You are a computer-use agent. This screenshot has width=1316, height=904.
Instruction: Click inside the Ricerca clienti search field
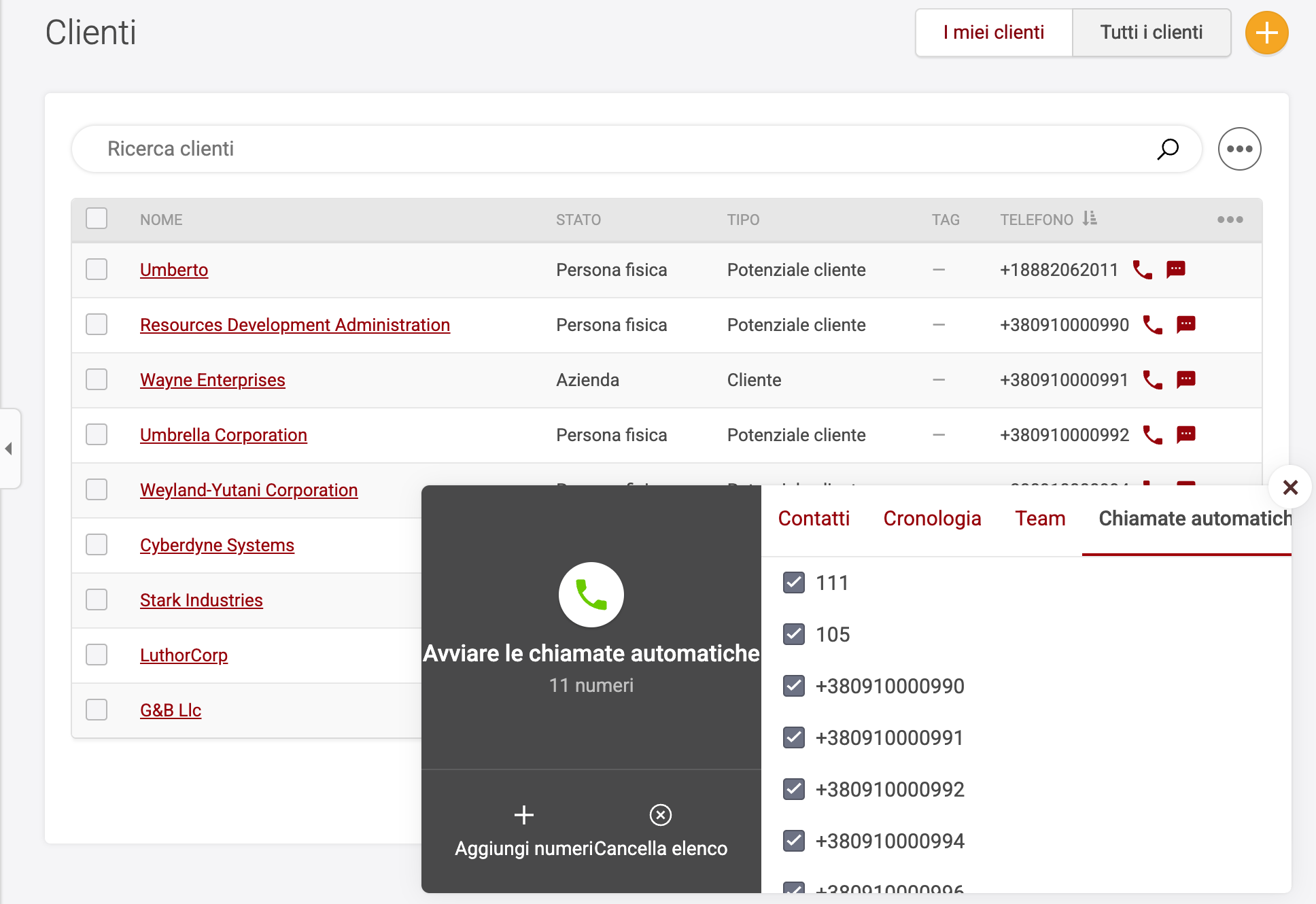click(408, 149)
